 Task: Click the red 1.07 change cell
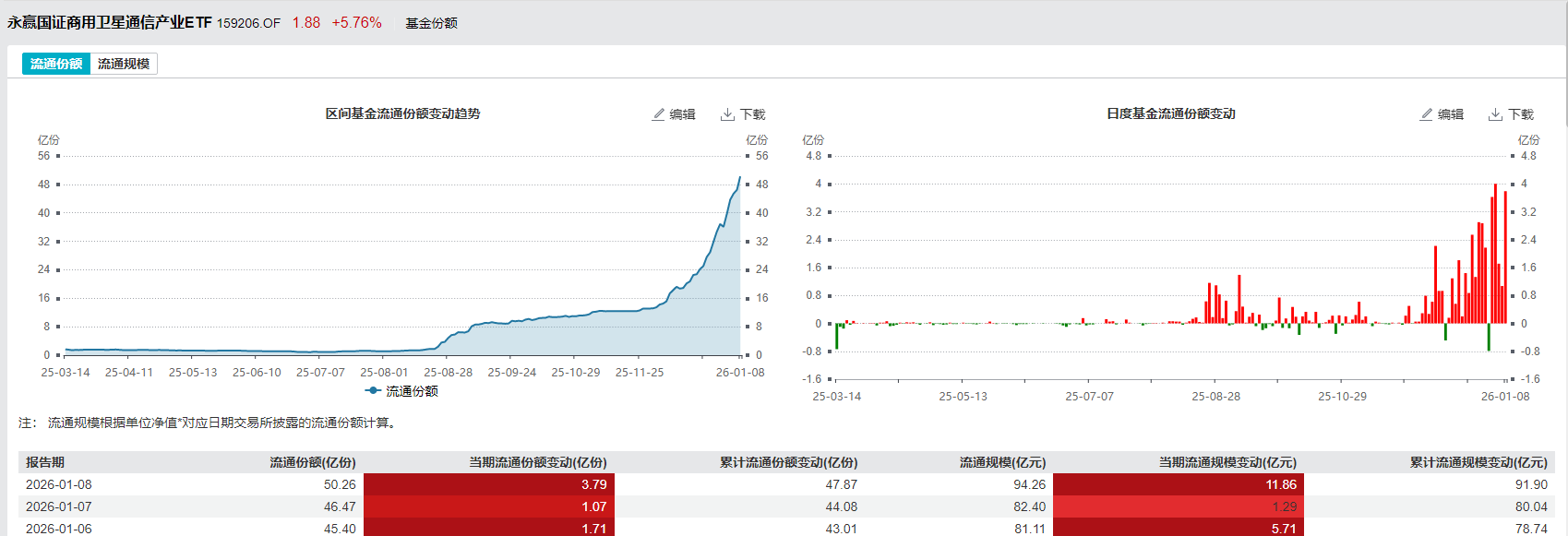489,506
